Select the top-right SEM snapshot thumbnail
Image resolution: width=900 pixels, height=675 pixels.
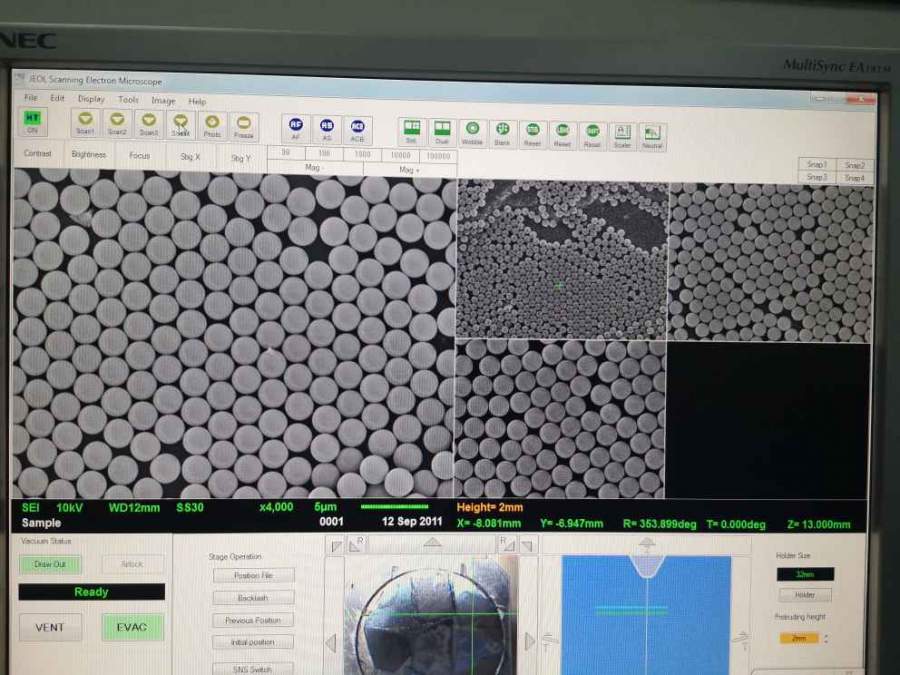coord(770,262)
